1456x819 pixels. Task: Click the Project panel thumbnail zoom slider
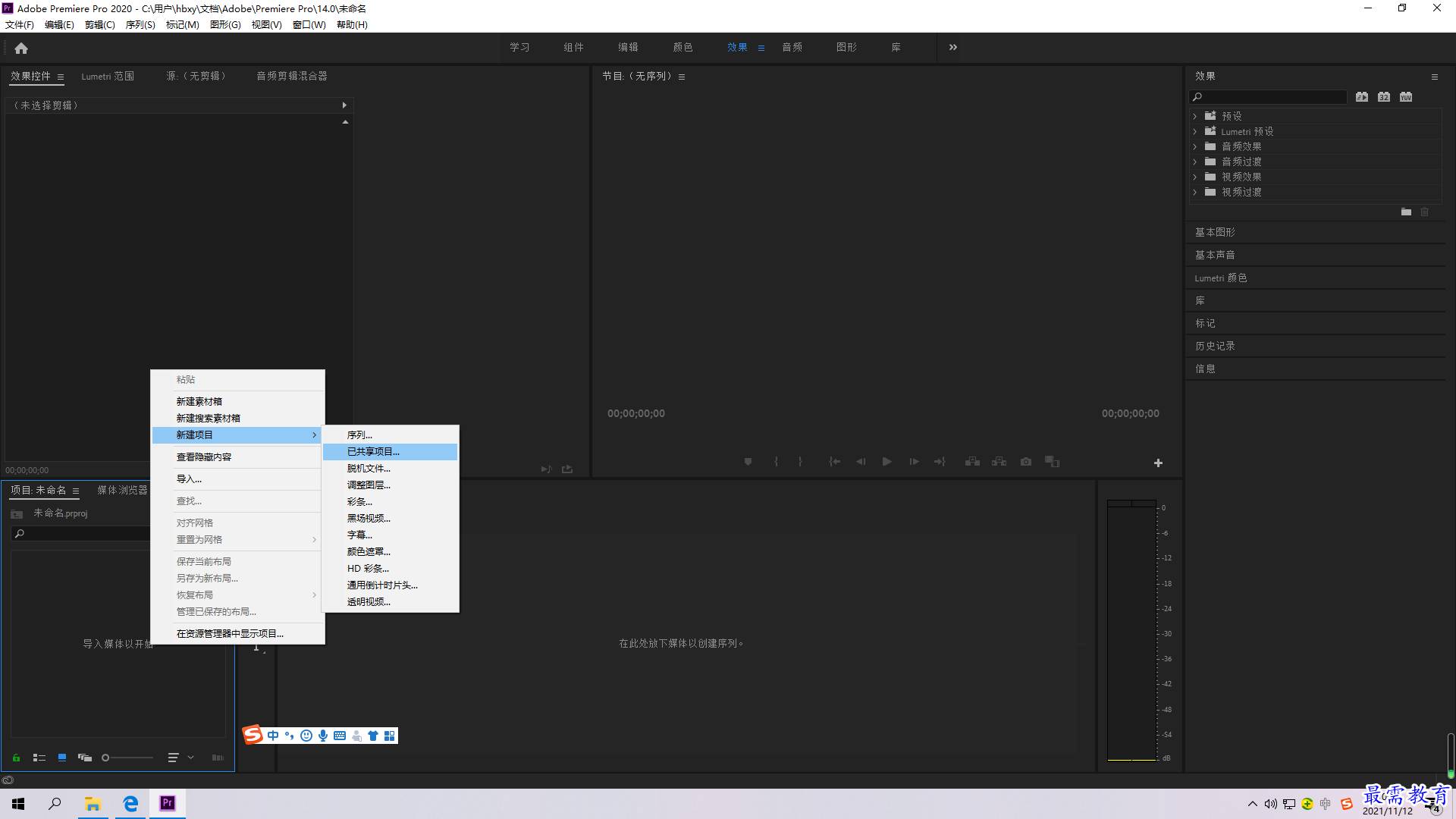pos(127,758)
